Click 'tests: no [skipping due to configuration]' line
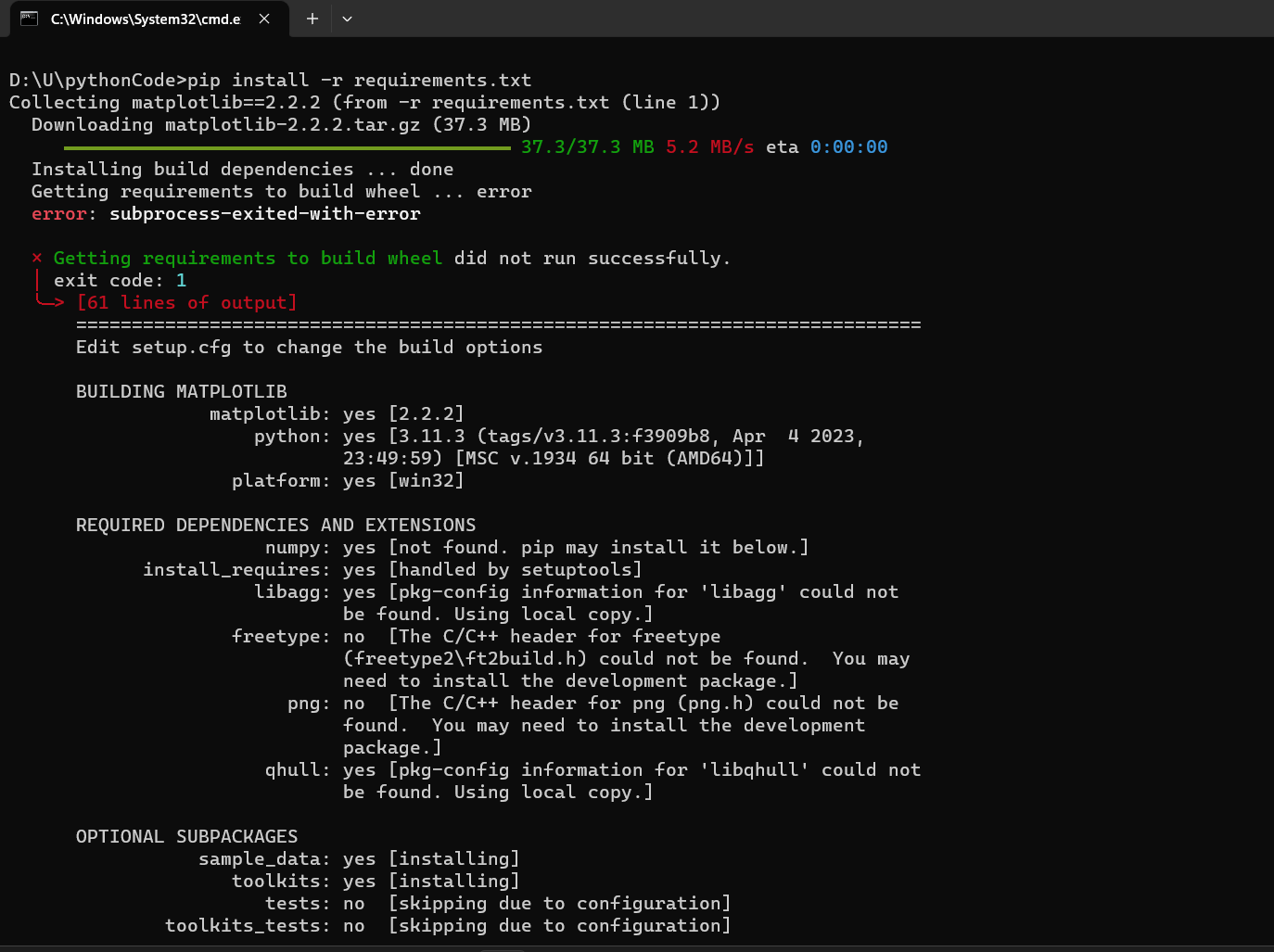The height and width of the screenshot is (952, 1274). point(498,904)
